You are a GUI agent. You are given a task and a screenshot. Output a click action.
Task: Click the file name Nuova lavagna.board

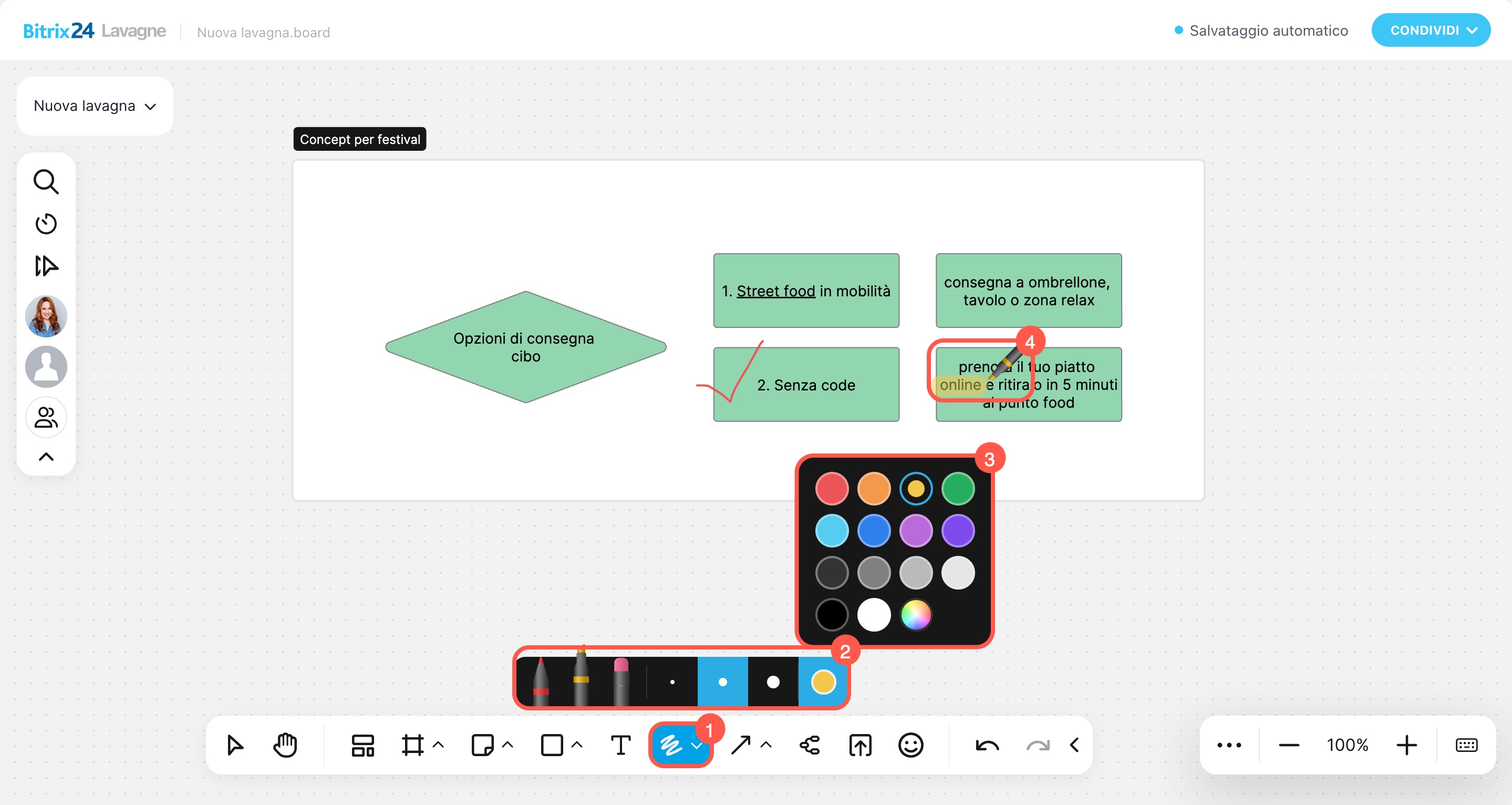click(263, 32)
